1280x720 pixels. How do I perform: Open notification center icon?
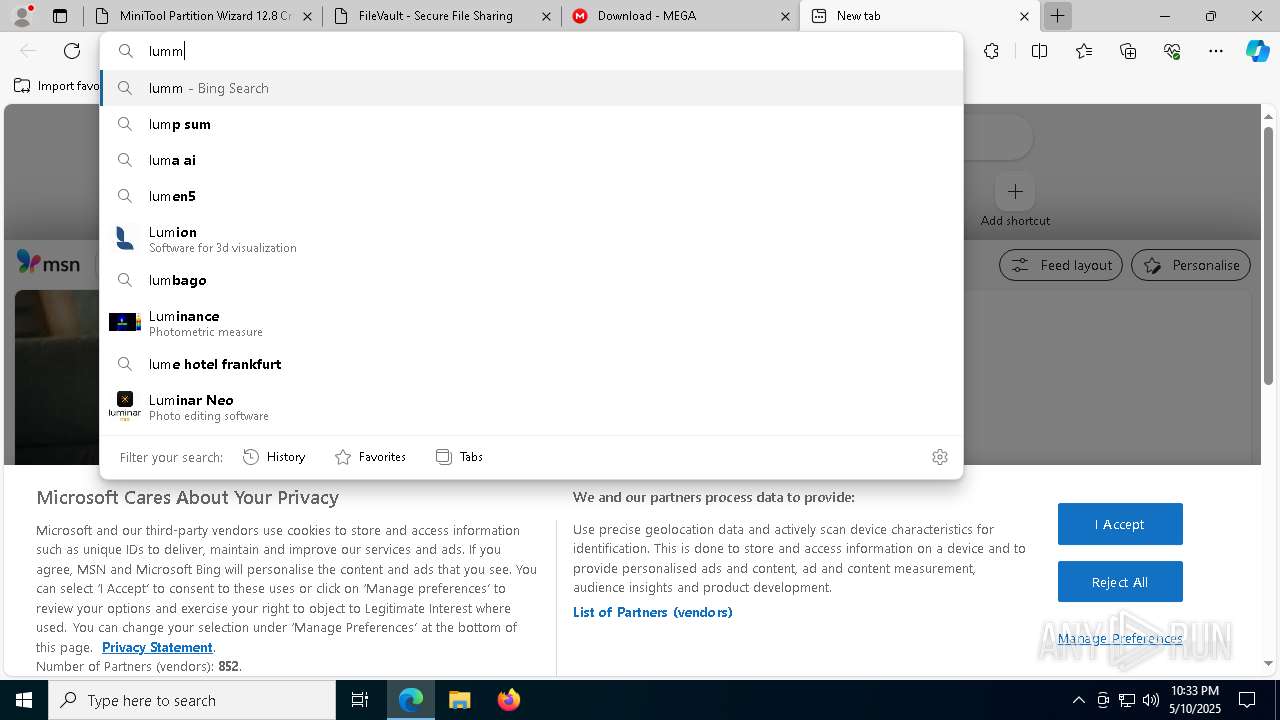click(1247, 700)
